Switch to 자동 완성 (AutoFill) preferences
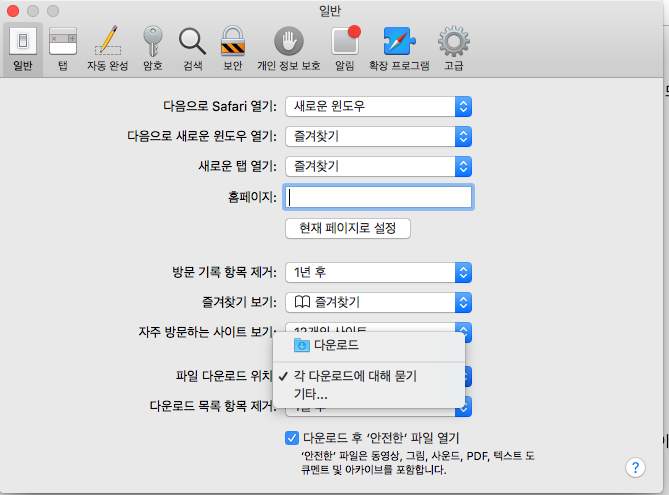669x495 pixels. (x=108, y=50)
